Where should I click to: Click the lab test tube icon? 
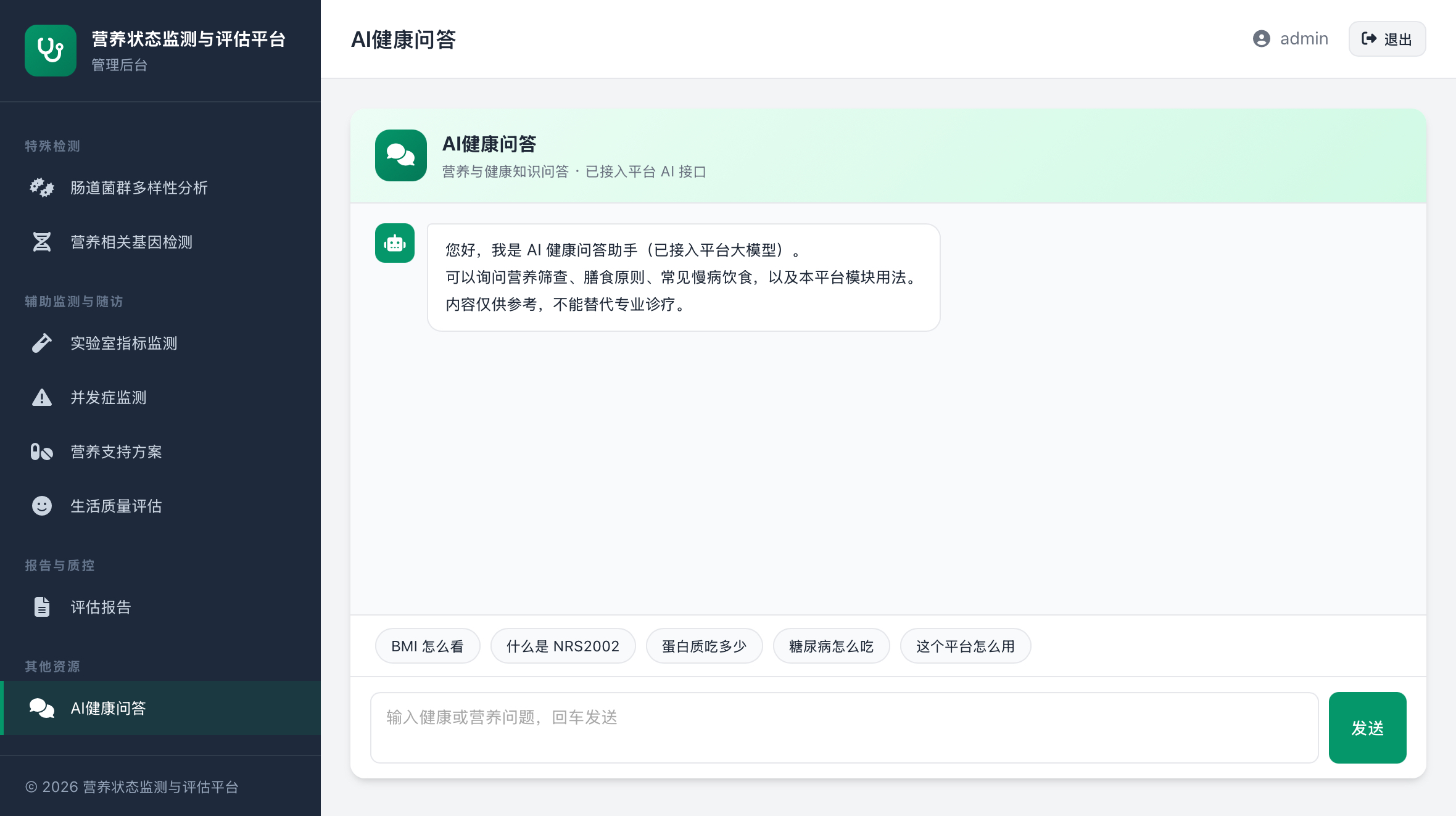tap(42, 343)
